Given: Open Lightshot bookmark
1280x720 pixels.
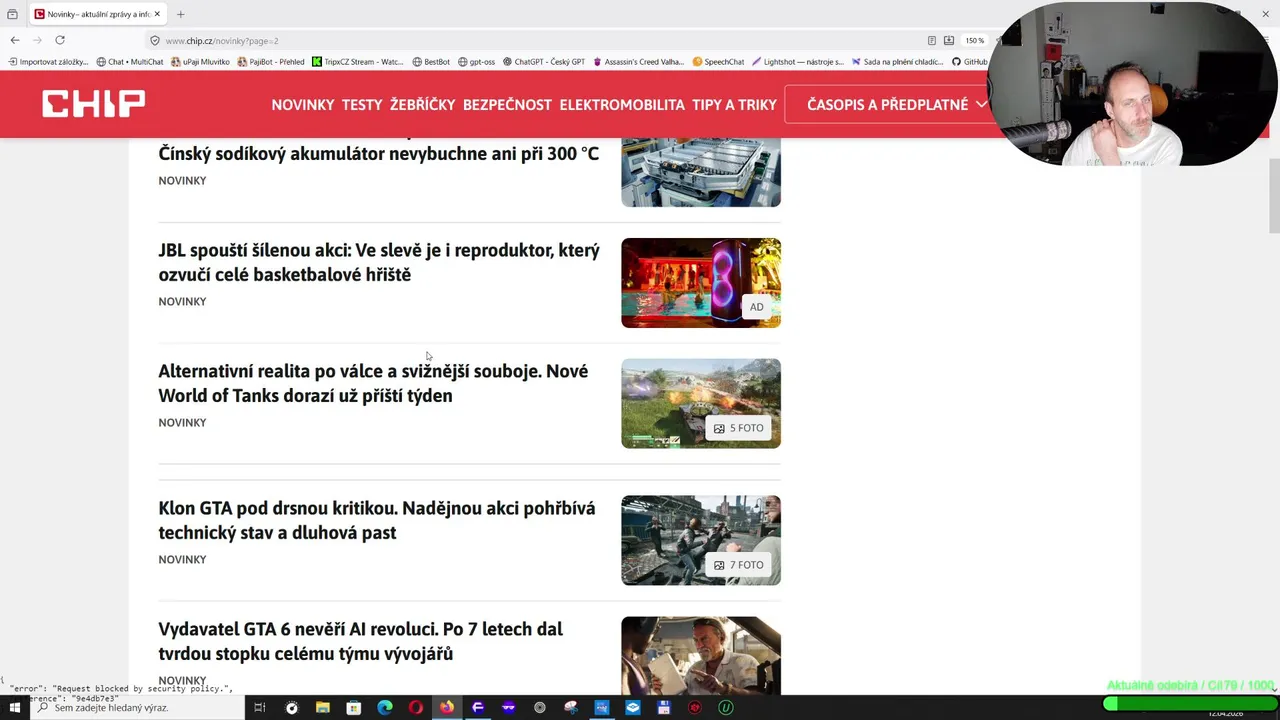Looking at the screenshot, I should 798,62.
